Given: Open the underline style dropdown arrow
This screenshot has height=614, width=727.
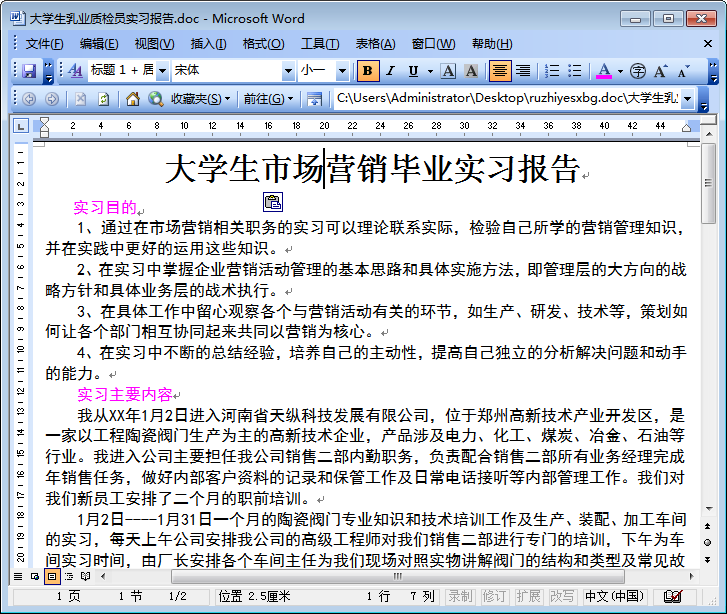Looking at the screenshot, I should 430,71.
